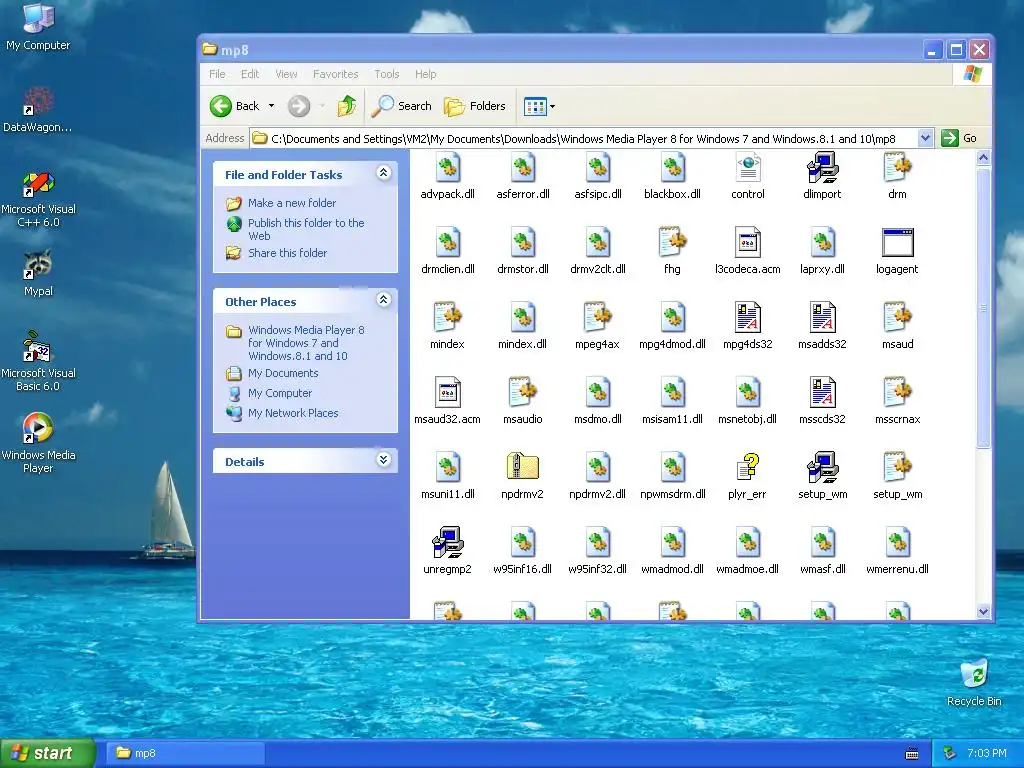Select the drm file icon
This screenshot has height=768, width=1024.
897,167
